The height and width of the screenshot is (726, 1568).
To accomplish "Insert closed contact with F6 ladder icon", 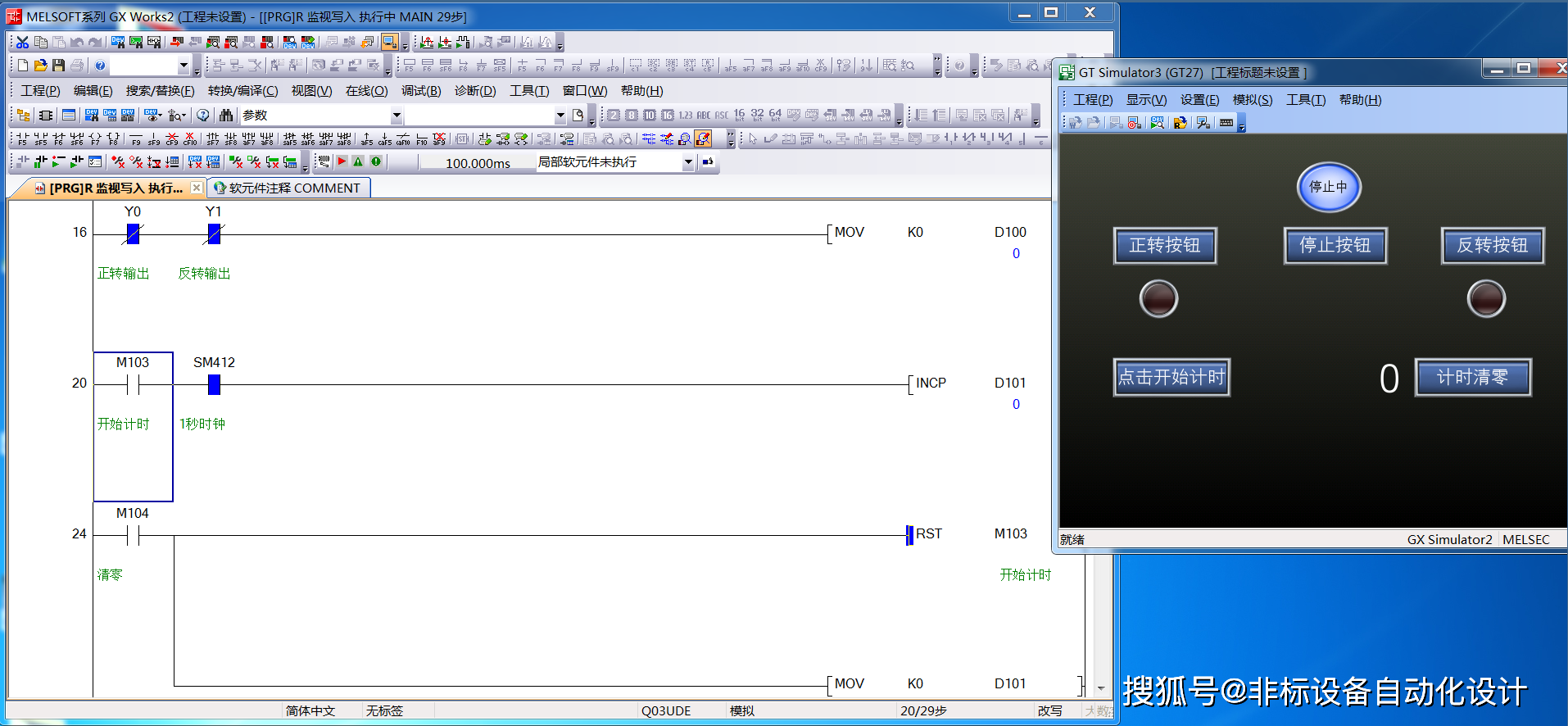I will tap(58, 138).
